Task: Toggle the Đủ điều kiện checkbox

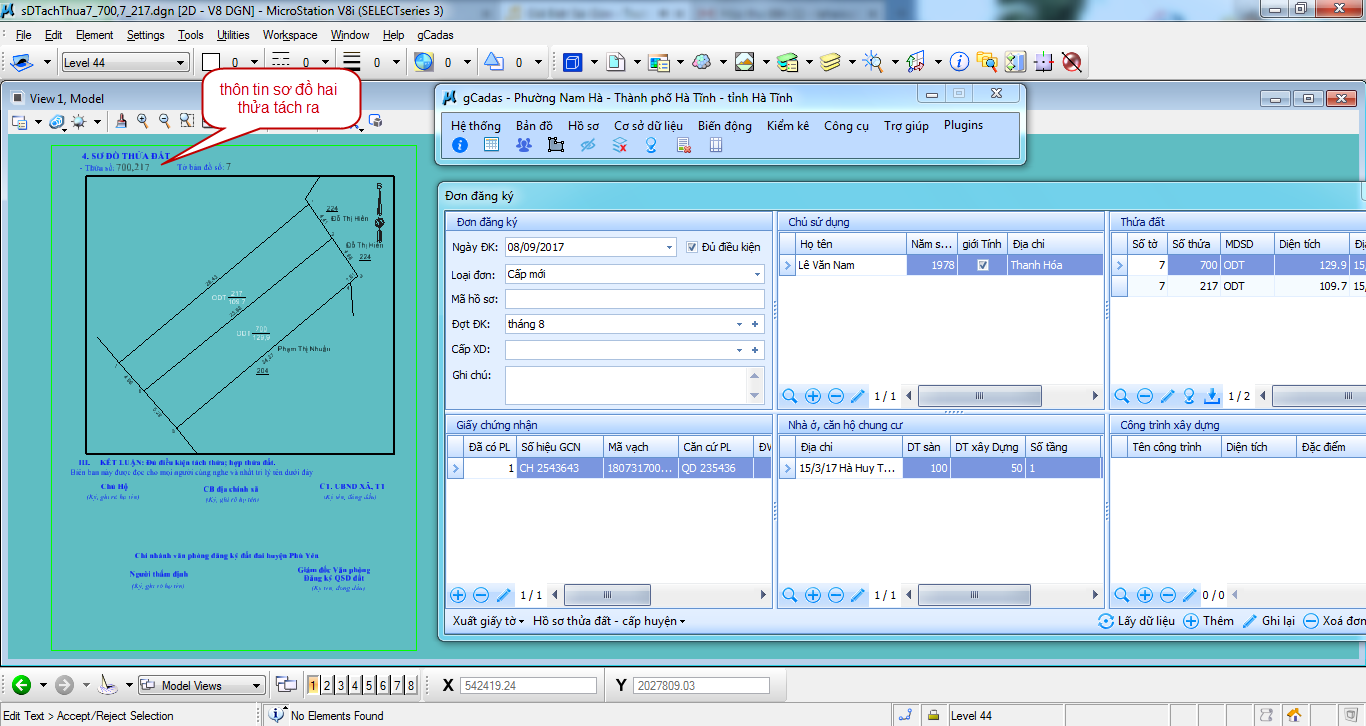Action: click(x=693, y=247)
